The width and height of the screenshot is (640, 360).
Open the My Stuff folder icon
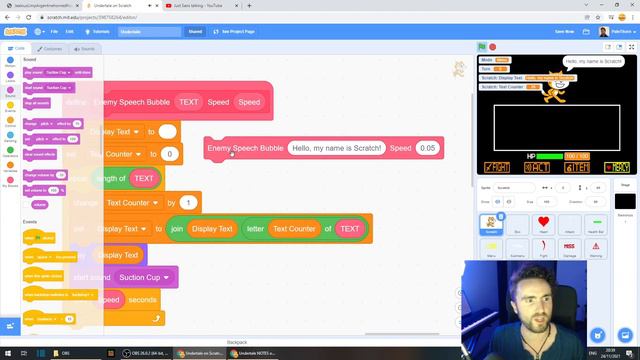pos(586,31)
